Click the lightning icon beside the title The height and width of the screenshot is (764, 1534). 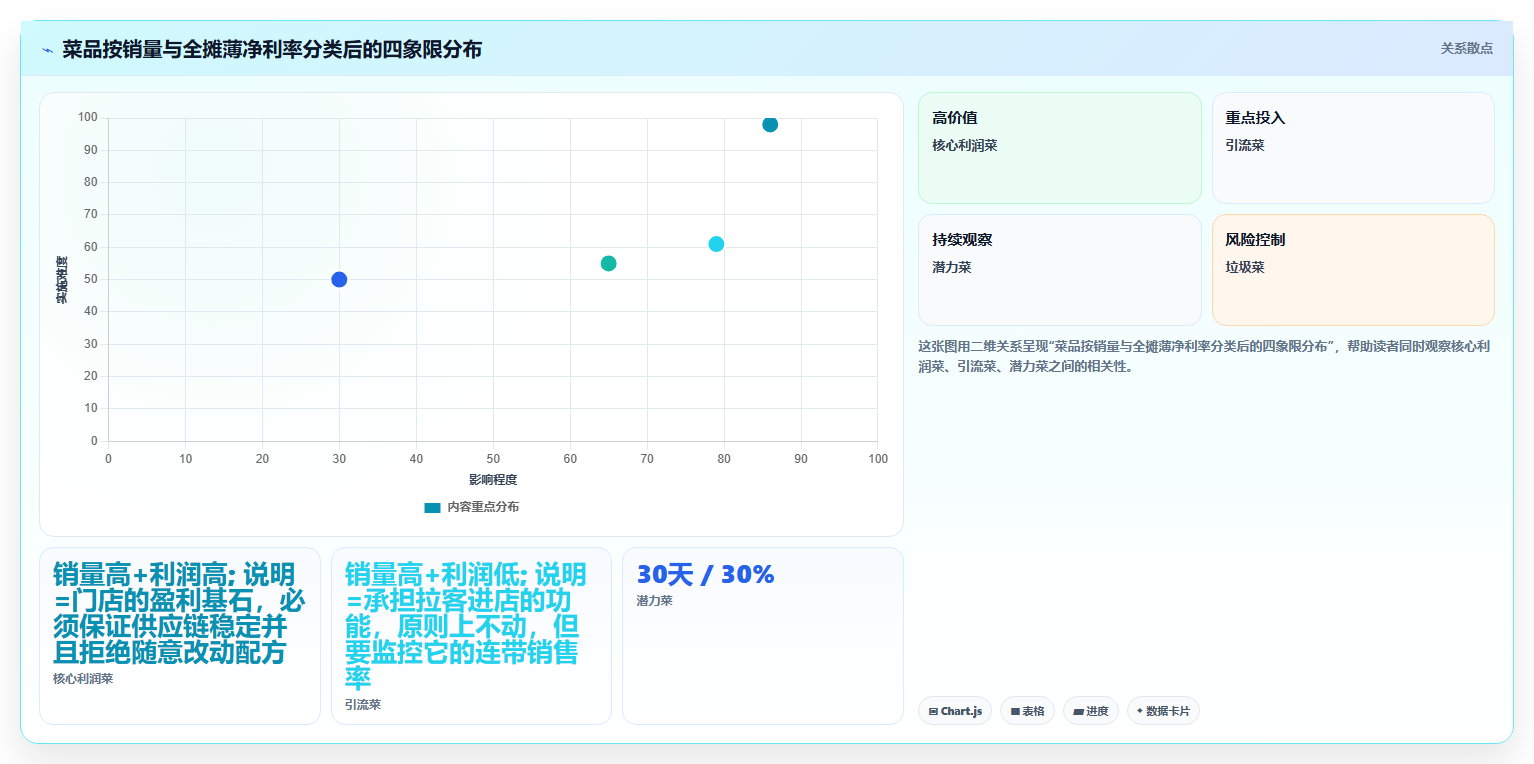[x=47, y=49]
